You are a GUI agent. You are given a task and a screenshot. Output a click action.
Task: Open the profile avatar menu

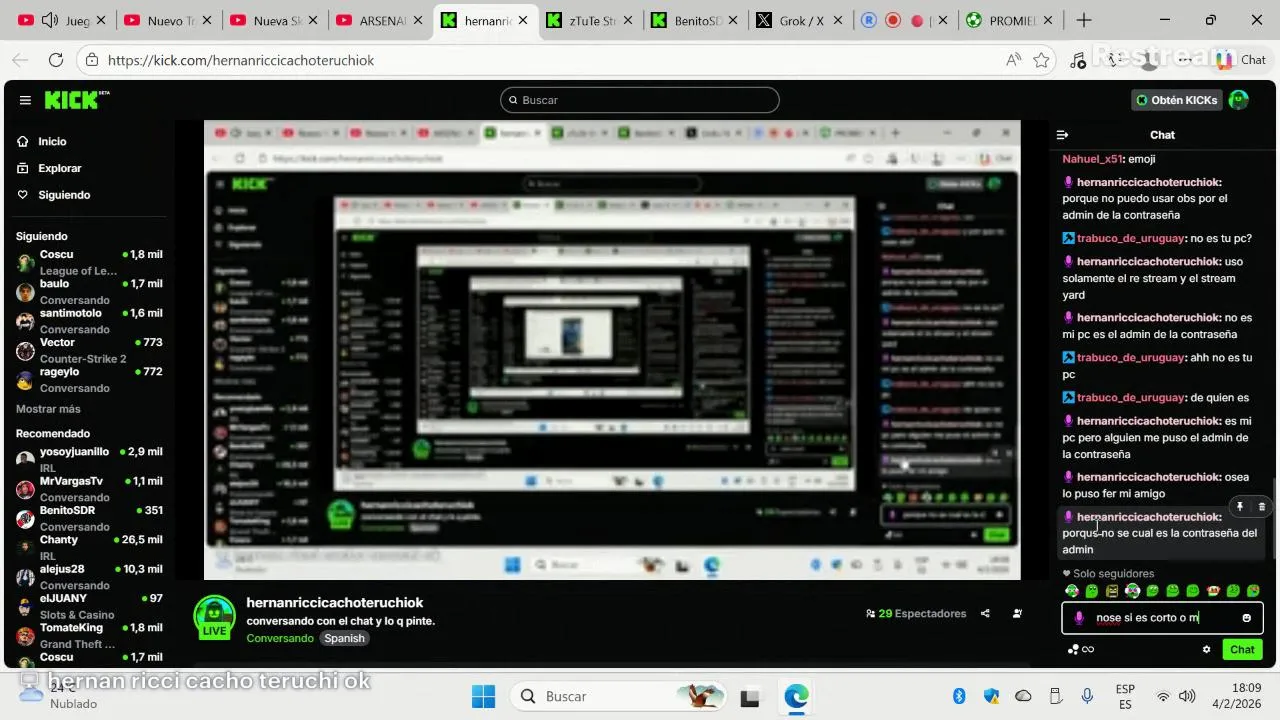(x=1239, y=100)
